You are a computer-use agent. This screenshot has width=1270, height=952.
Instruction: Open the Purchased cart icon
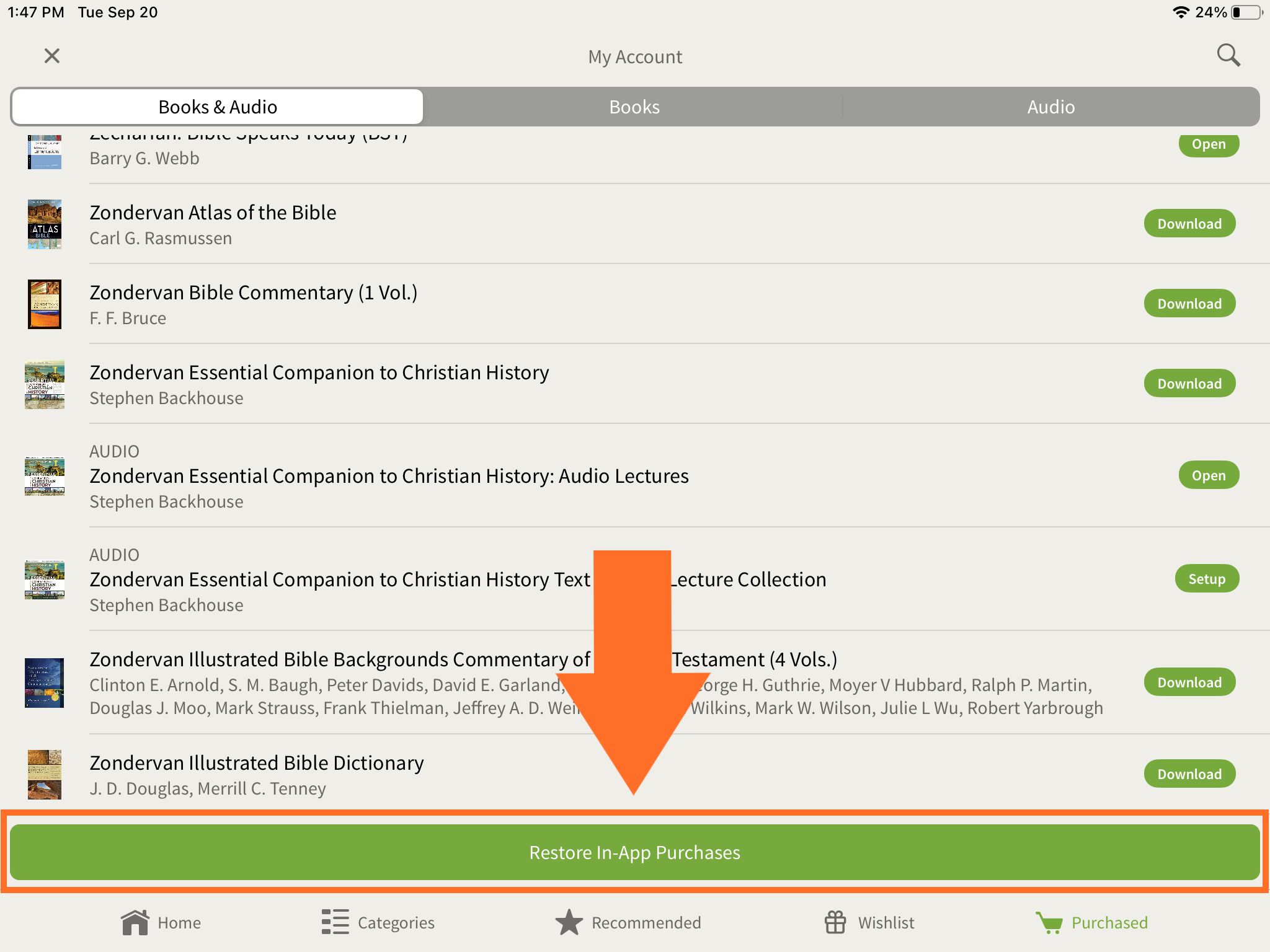click(1049, 922)
